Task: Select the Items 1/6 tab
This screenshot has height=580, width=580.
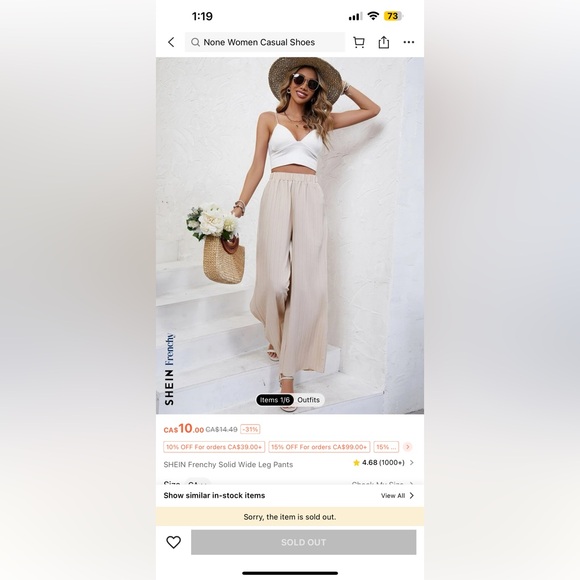Action: [275, 400]
